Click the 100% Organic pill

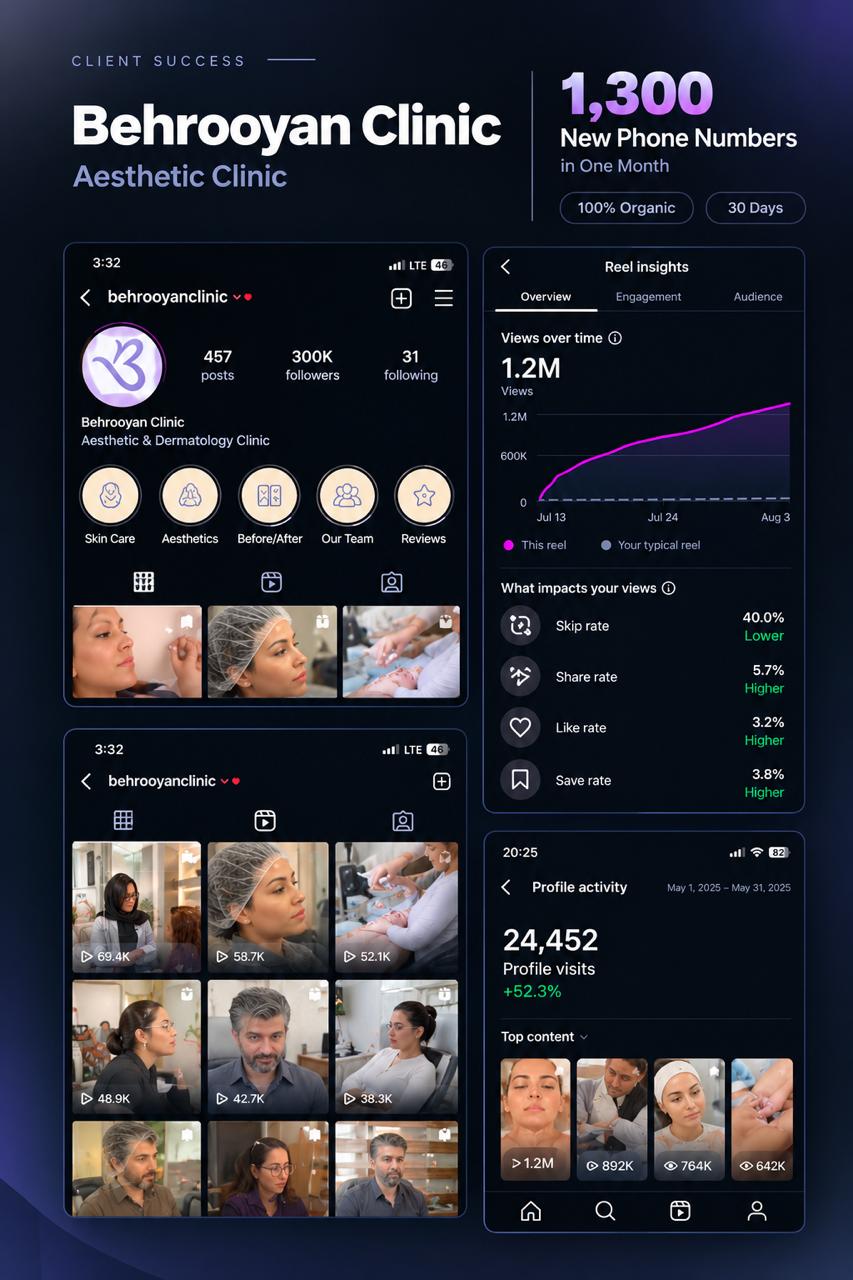tap(627, 208)
